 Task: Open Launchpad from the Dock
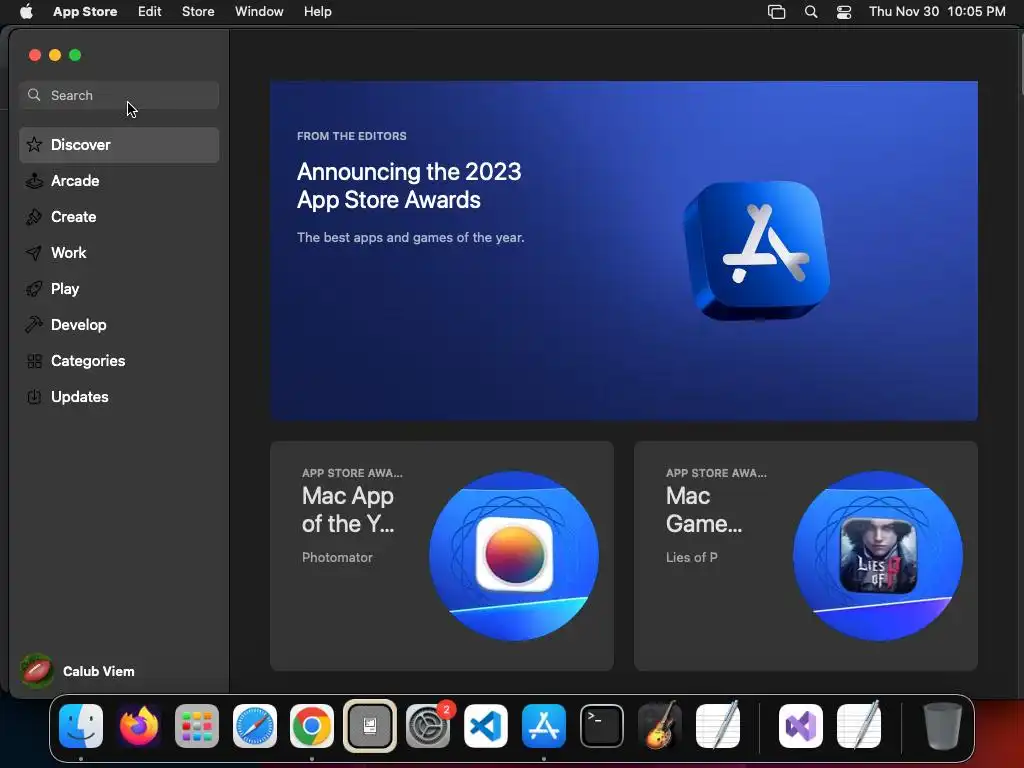coord(197,726)
